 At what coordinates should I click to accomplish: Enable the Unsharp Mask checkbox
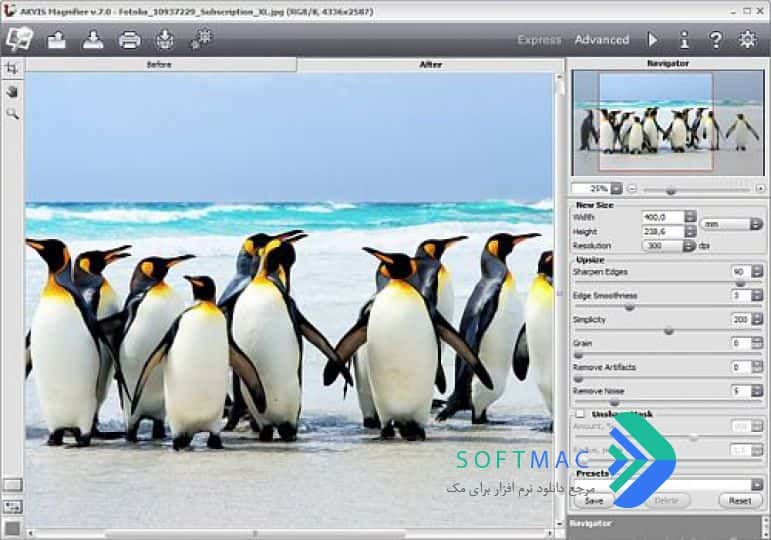pyautogui.click(x=580, y=414)
